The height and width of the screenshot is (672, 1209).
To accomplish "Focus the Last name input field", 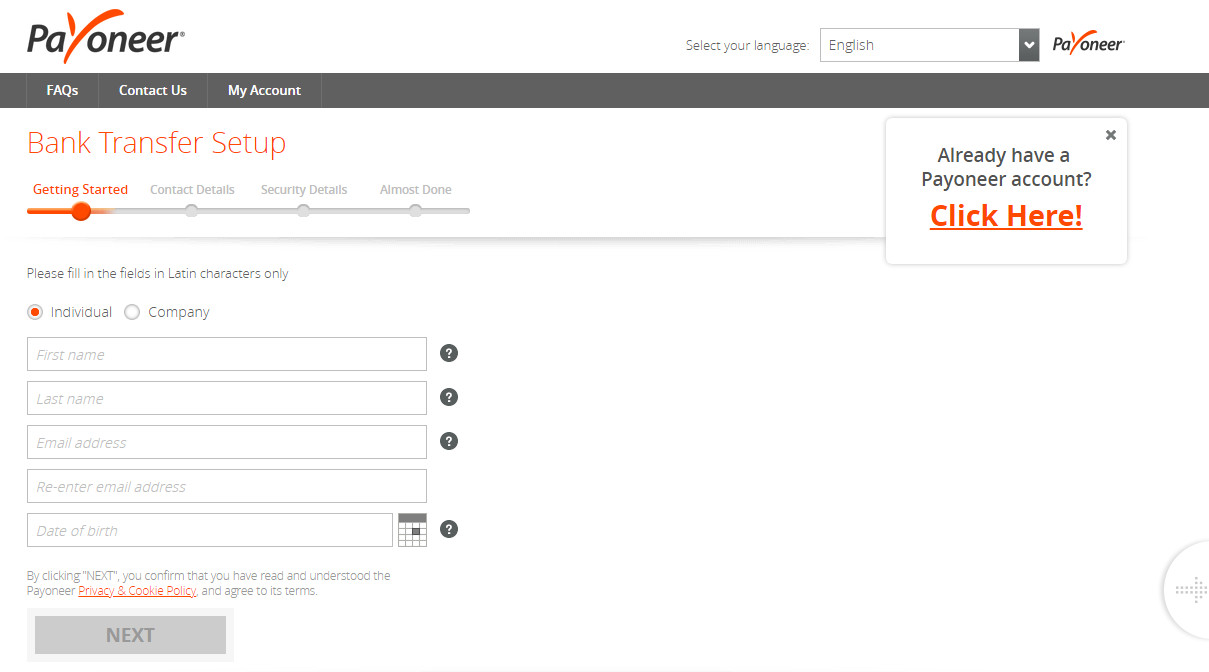I will tap(227, 398).
